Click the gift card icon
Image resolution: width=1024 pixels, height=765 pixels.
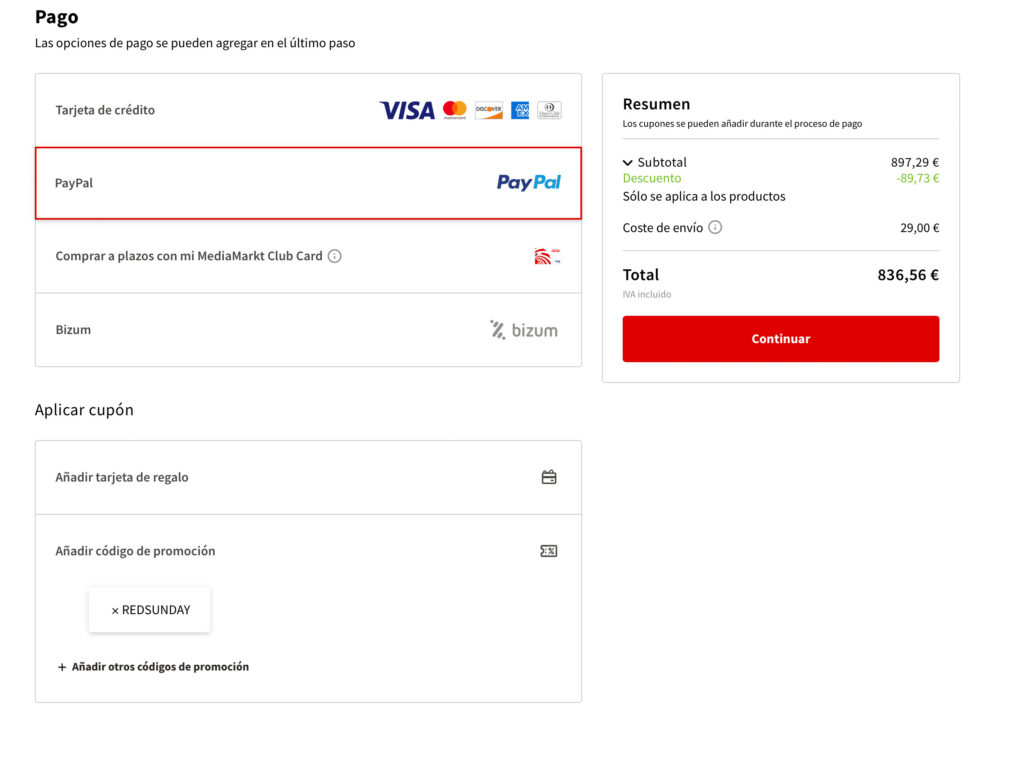(549, 477)
